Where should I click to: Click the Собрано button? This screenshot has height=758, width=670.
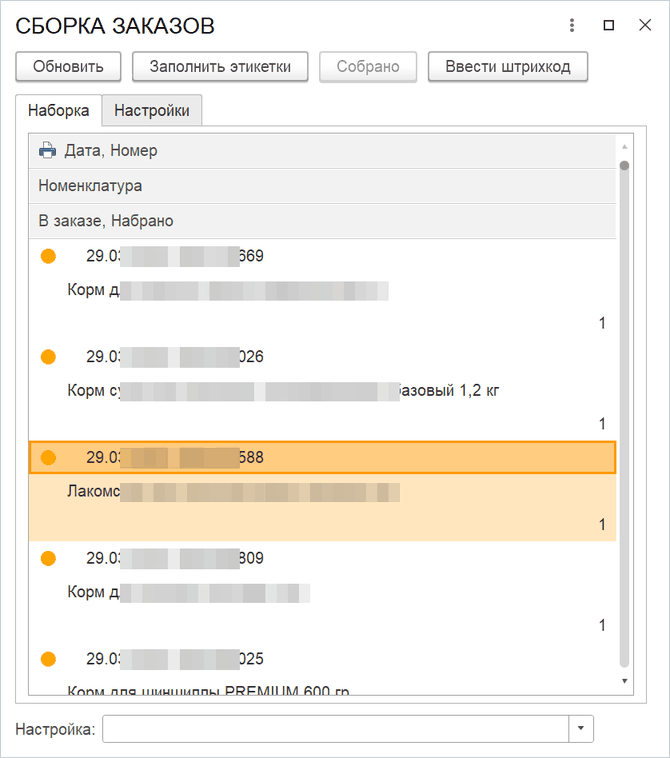click(368, 66)
